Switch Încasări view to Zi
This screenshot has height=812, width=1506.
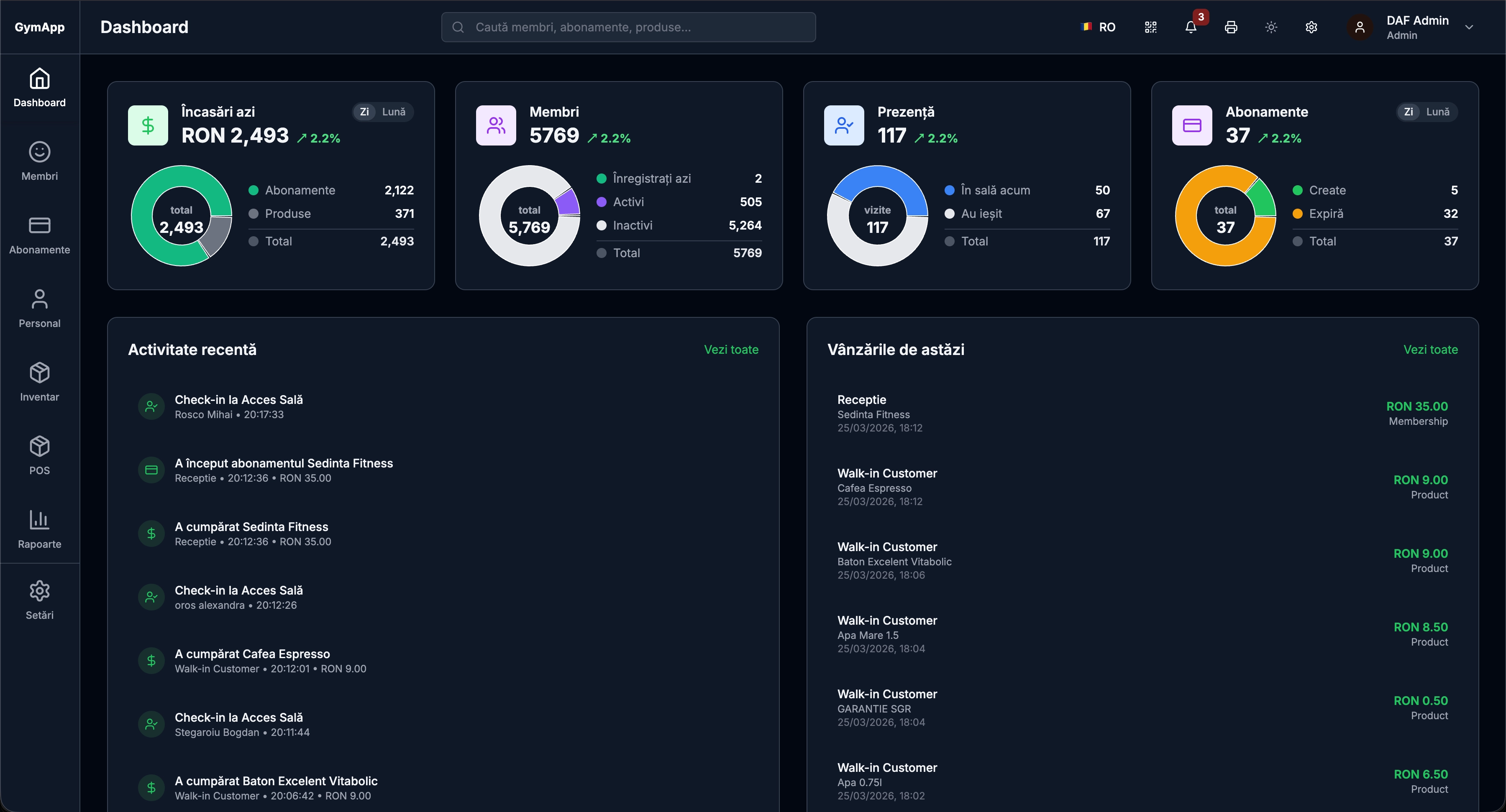click(x=364, y=112)
